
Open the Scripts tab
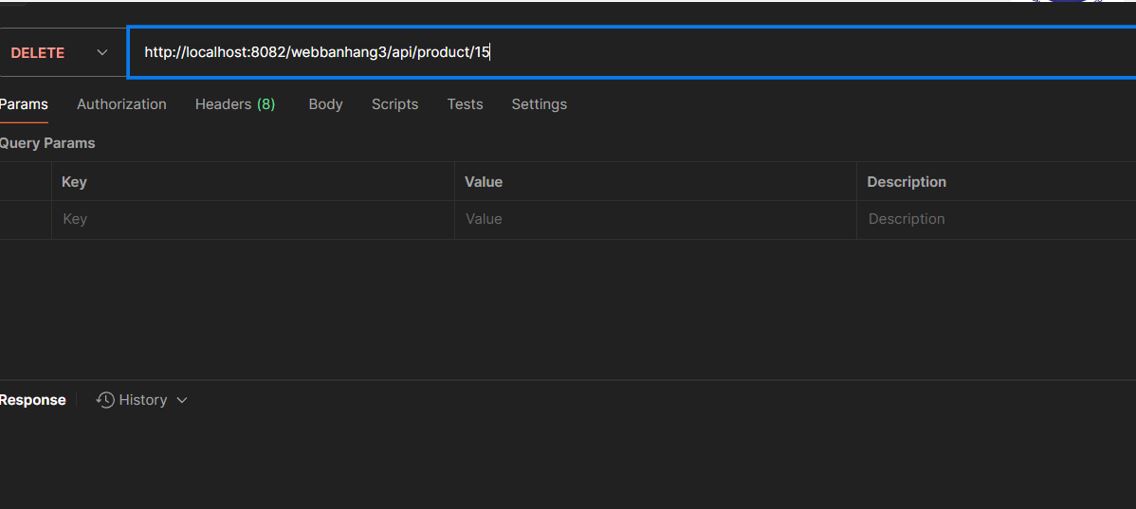tap(394, 104)
